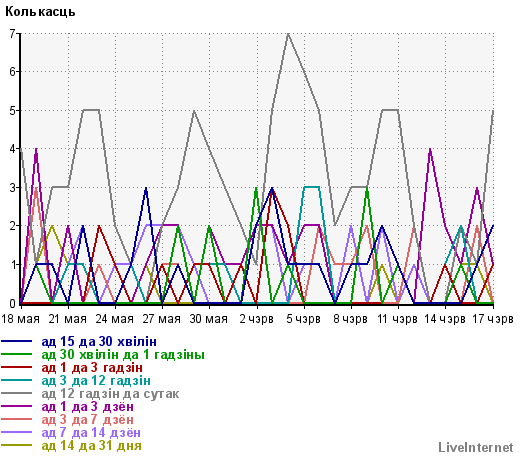520x457 pixels.
Task: Select legend entry "ад 1 да 3 гадзін"
Action: (x=92, y=368)
